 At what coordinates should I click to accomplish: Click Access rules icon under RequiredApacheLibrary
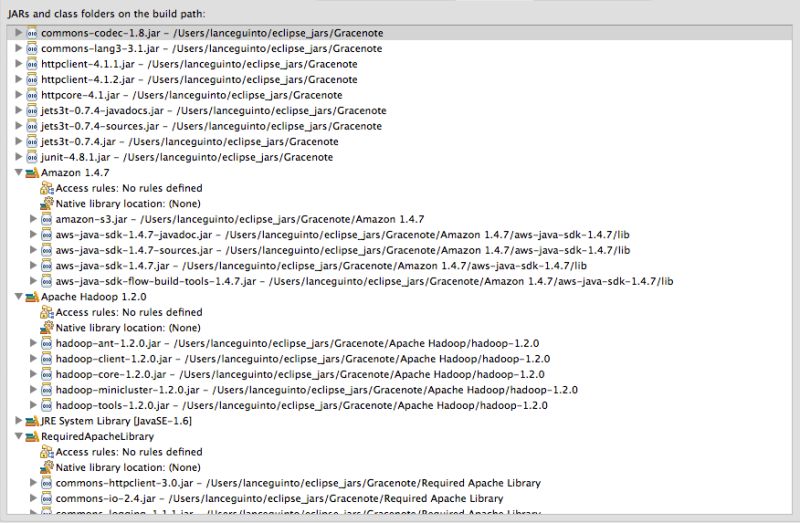tap(46, 452)
